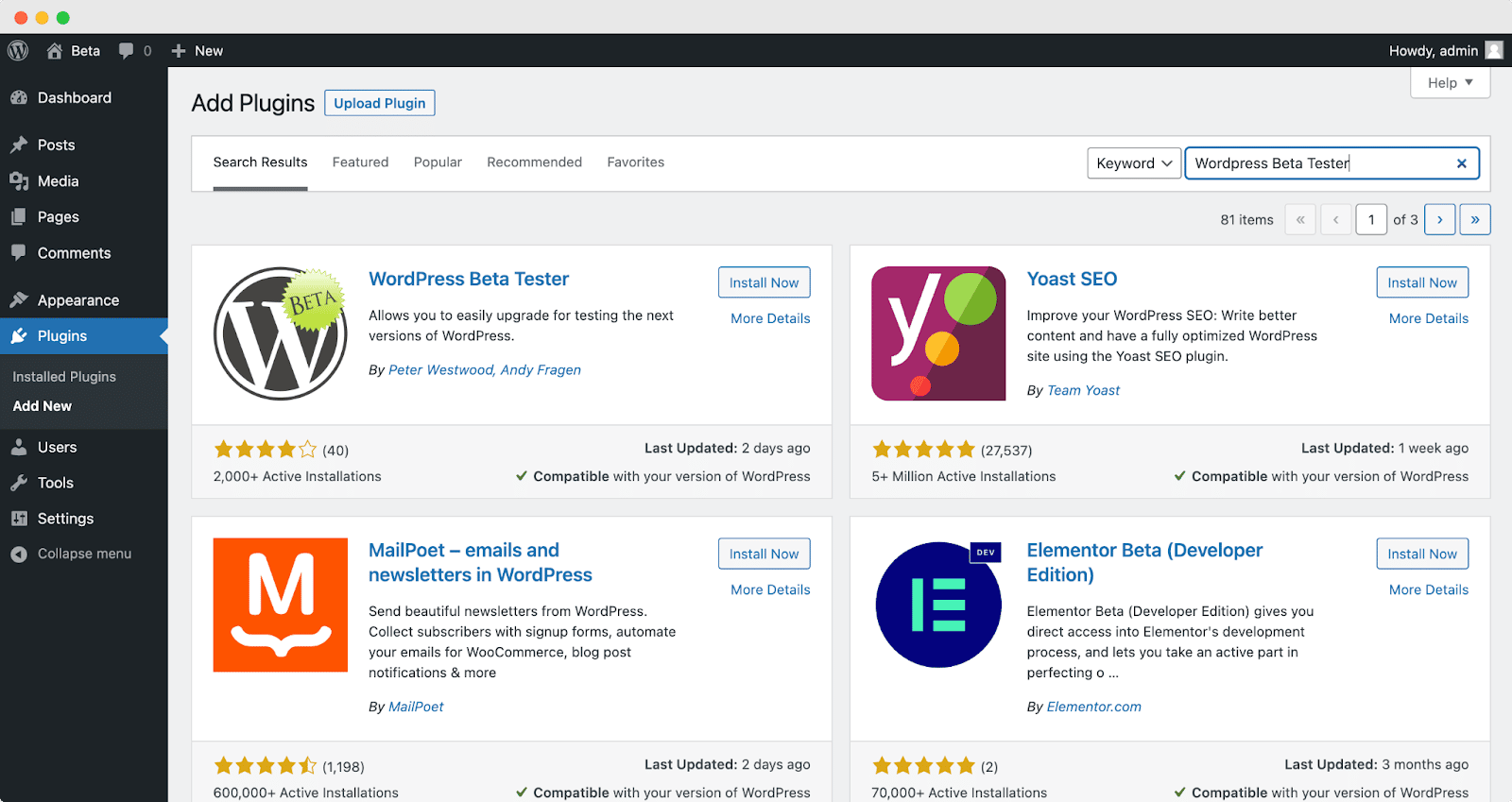The height and width of the screenshot is (802, 1512).
Task: Click the Elementor Beta plugin logo
Action: pos(938,605)
